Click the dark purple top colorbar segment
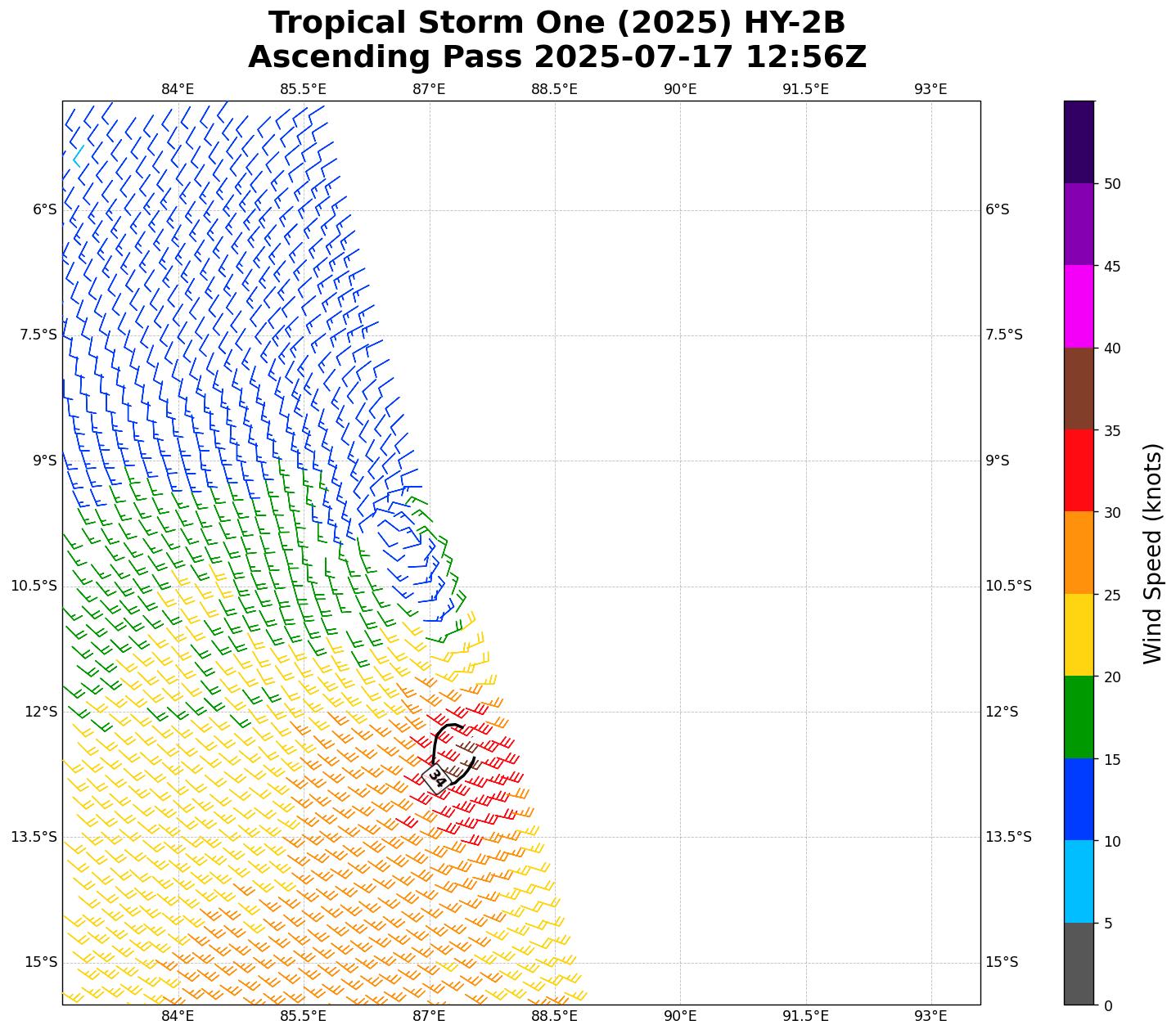This screenshot has width=1176, height=1034. 1079,142
